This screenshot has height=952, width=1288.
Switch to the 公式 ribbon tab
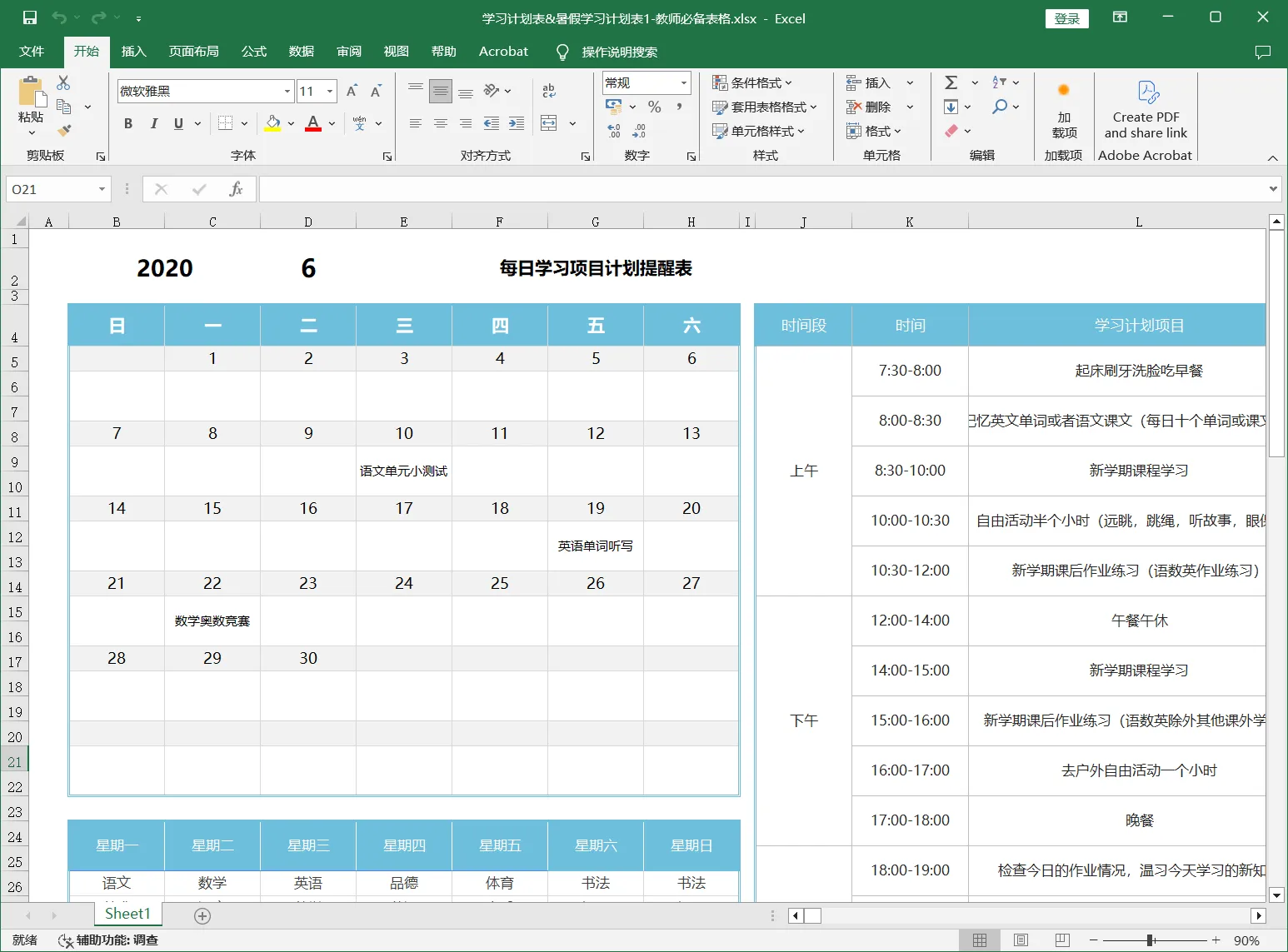click(x=254, y=52)
